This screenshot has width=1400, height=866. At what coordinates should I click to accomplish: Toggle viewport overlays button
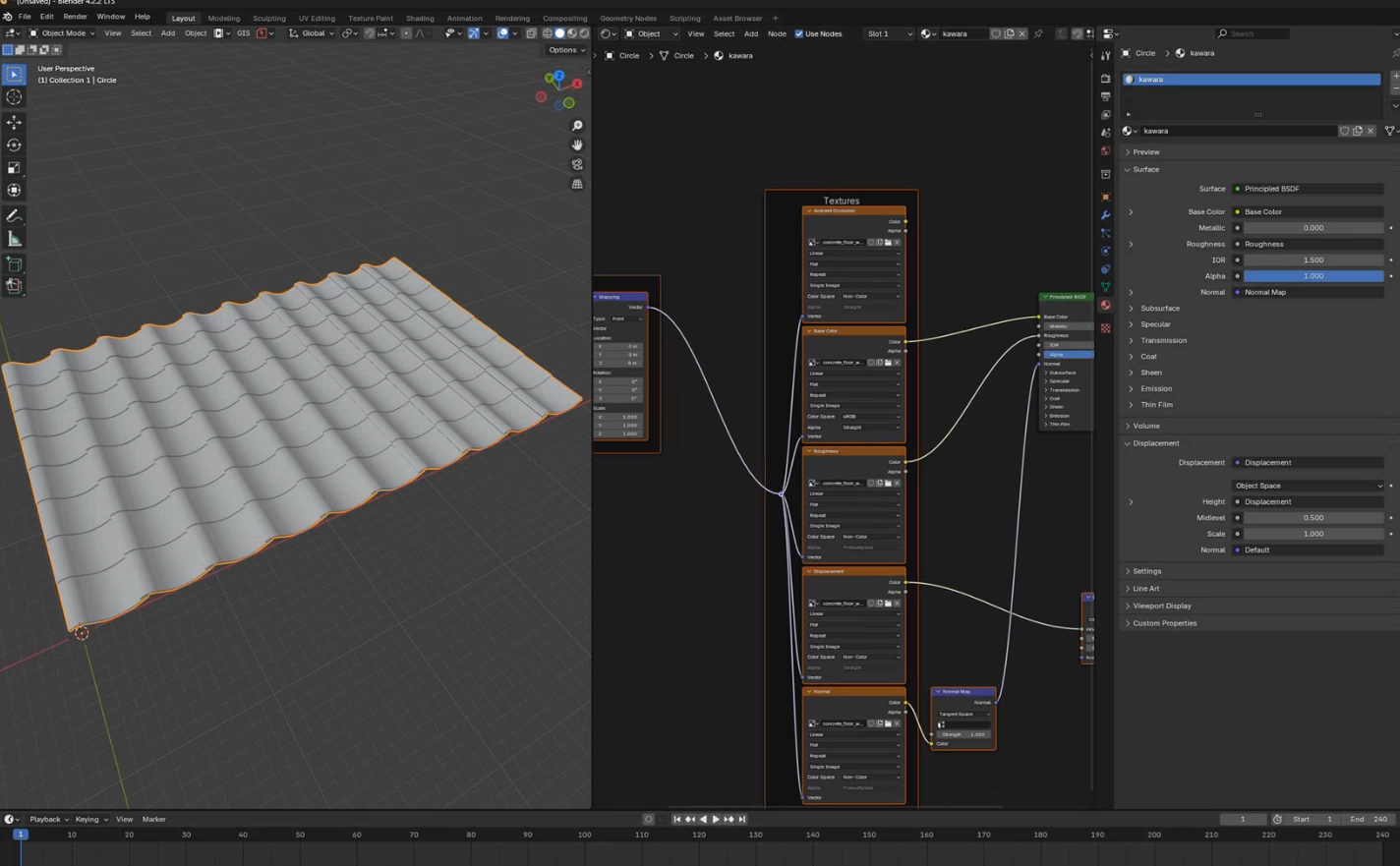coord(502,33)
